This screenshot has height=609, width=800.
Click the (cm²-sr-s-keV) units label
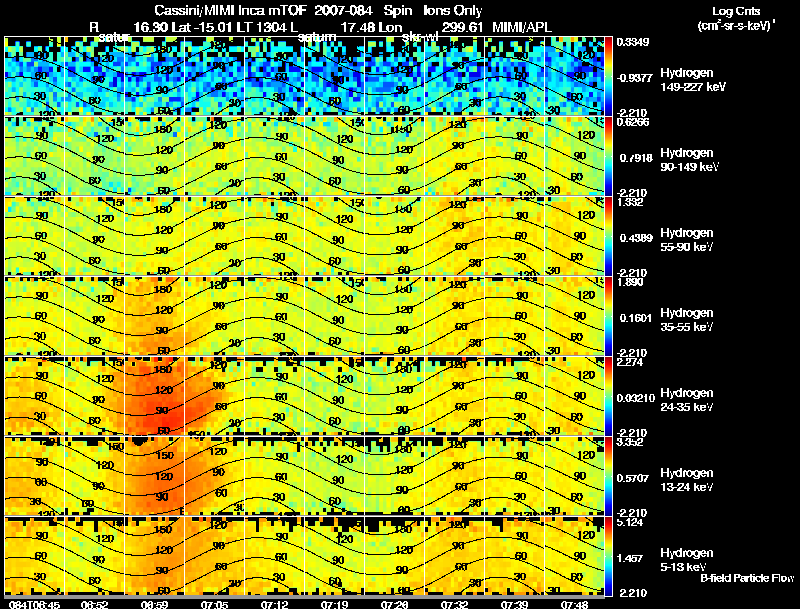click(736, 26)
